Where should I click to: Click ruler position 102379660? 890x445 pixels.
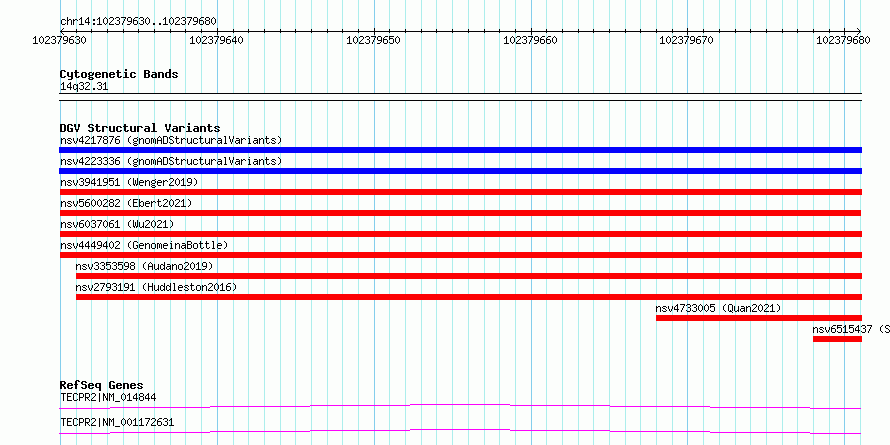coord(530,40)
